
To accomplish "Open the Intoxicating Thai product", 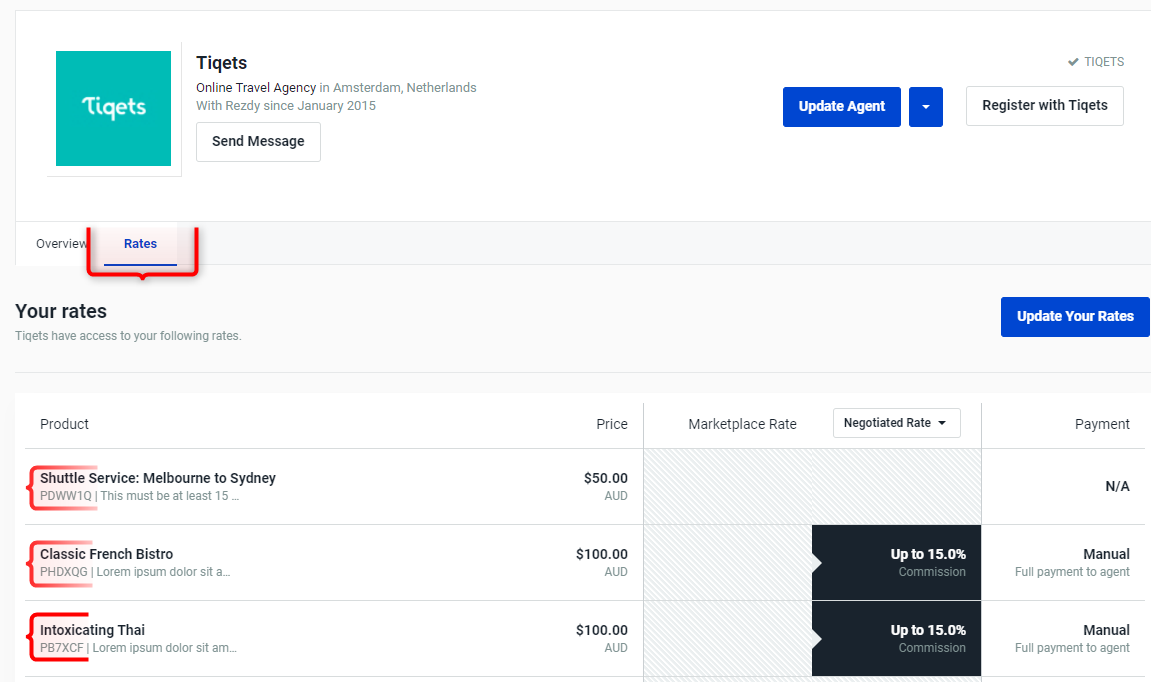I will 92,630.
